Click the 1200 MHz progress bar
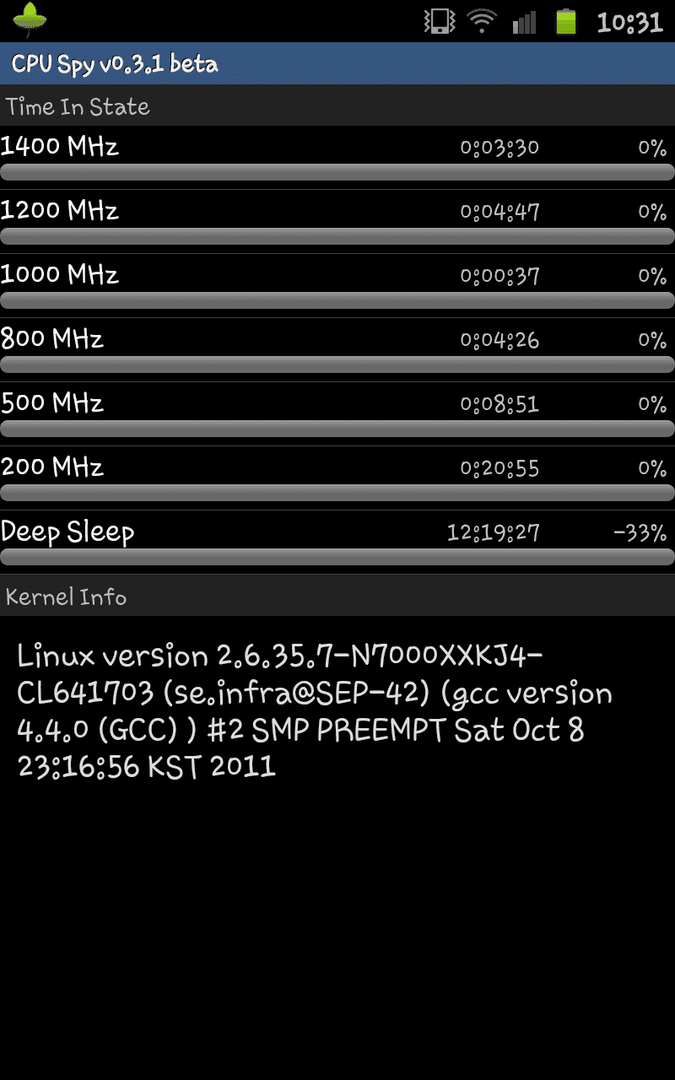The height and width of the screenshot is (1080, 675). 338,236
